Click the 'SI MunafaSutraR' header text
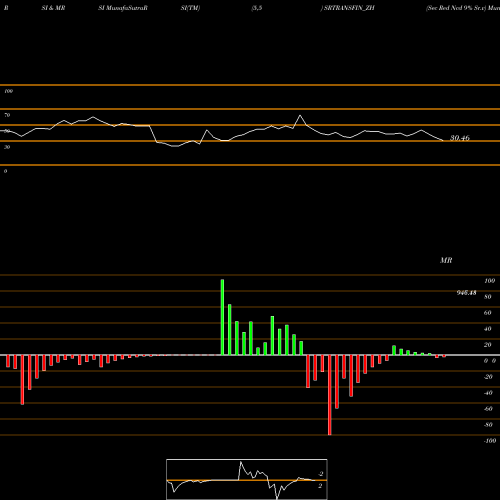This screenshot has height=500, width=500. click(x=123, y=8)
